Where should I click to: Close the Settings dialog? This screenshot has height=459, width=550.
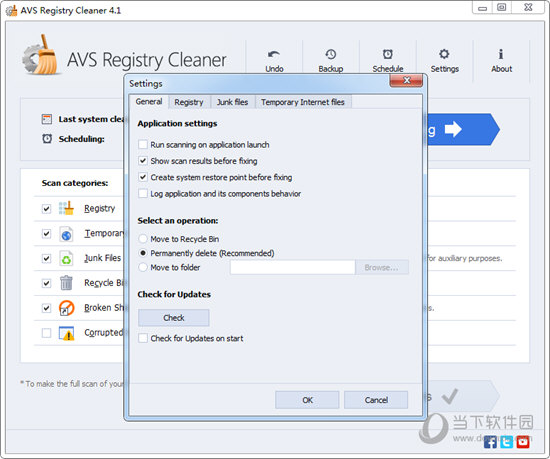(x=406, y=81)
